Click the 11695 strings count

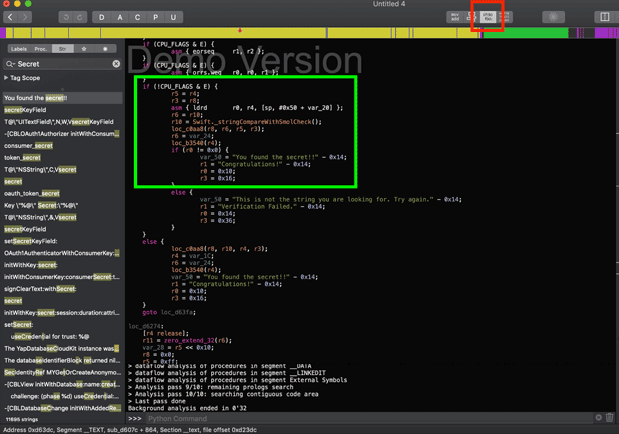[22, 419]
